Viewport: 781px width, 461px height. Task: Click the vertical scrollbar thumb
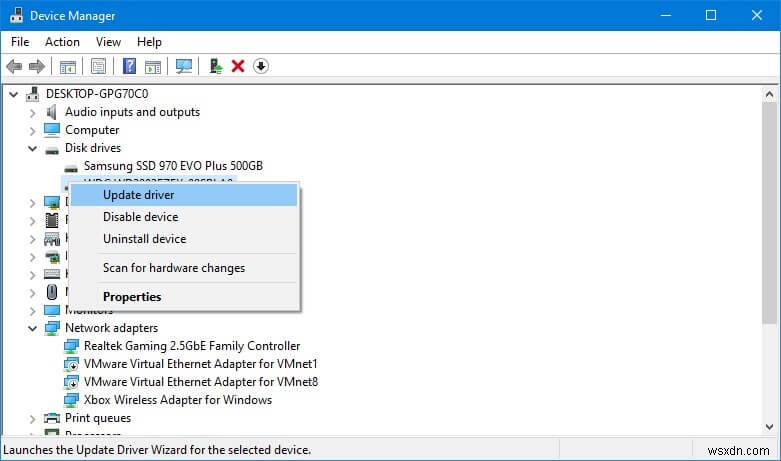coord(769,213)
